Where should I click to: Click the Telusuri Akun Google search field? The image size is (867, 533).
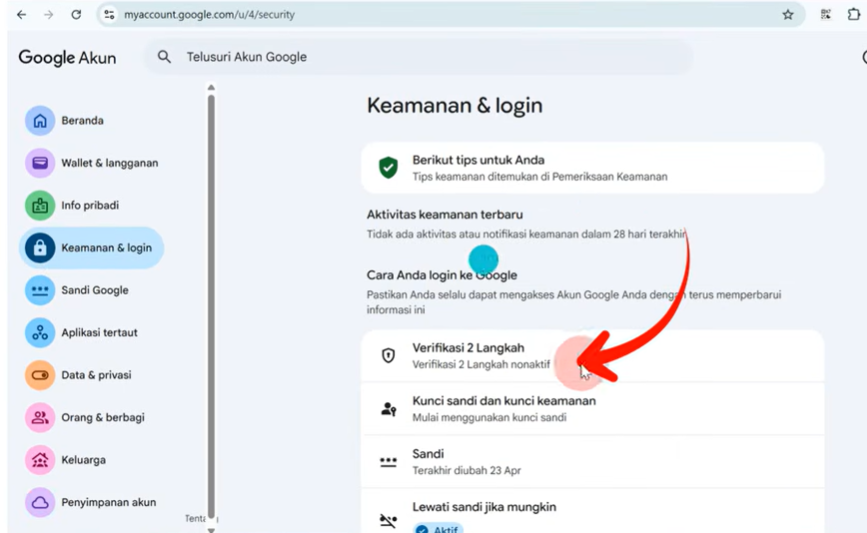tap(418, 56)
